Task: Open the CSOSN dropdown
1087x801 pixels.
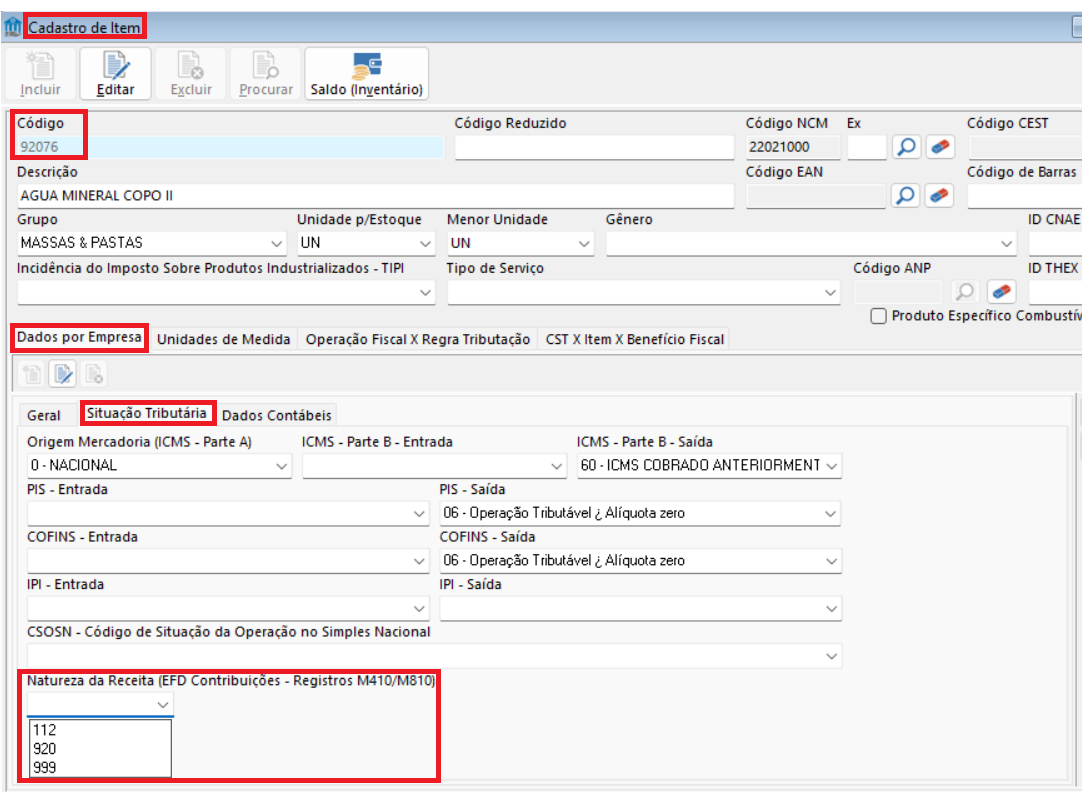Action: pyautogui.click(x=831, y=656)
